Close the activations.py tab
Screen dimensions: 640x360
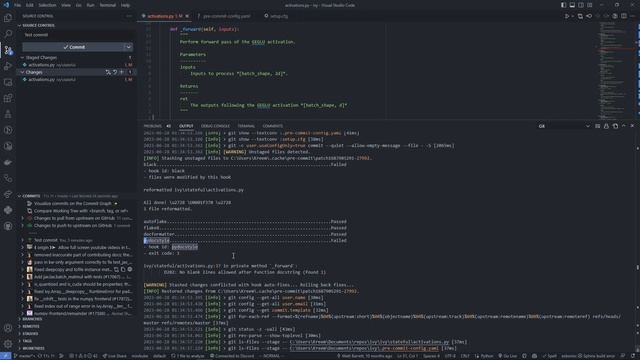(187, 16)
